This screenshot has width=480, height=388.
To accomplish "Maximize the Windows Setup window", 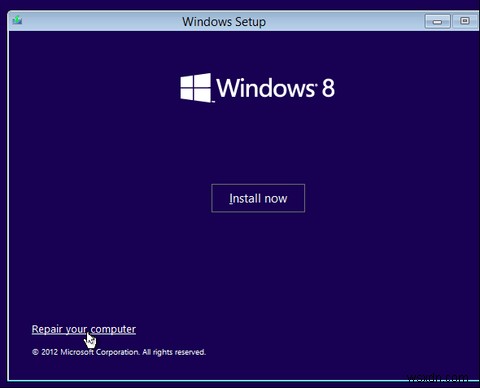I will click(465, 21).
